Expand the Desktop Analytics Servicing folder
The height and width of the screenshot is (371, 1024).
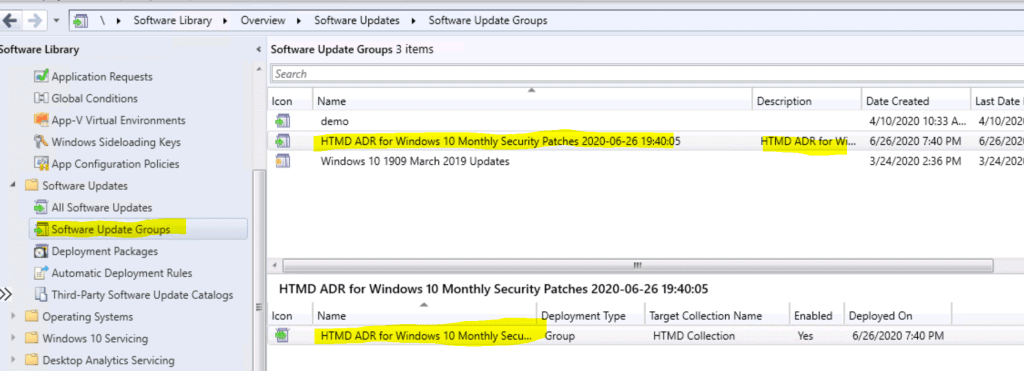click(x=14, y=360)
